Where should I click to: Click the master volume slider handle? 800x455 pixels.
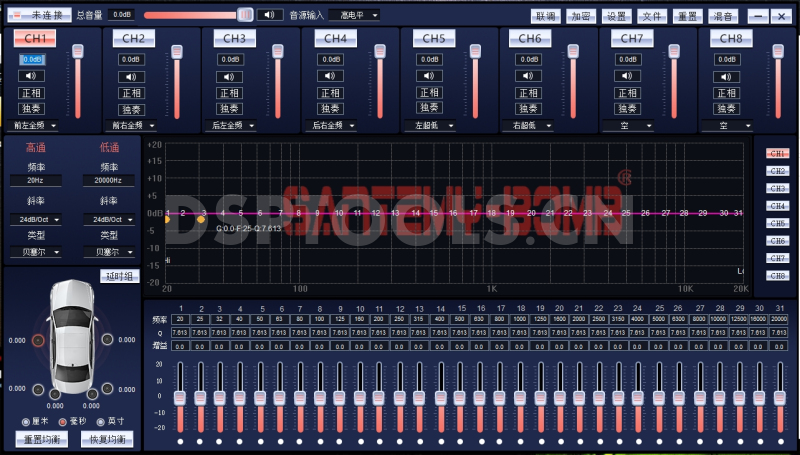click(x=245, y=15)
